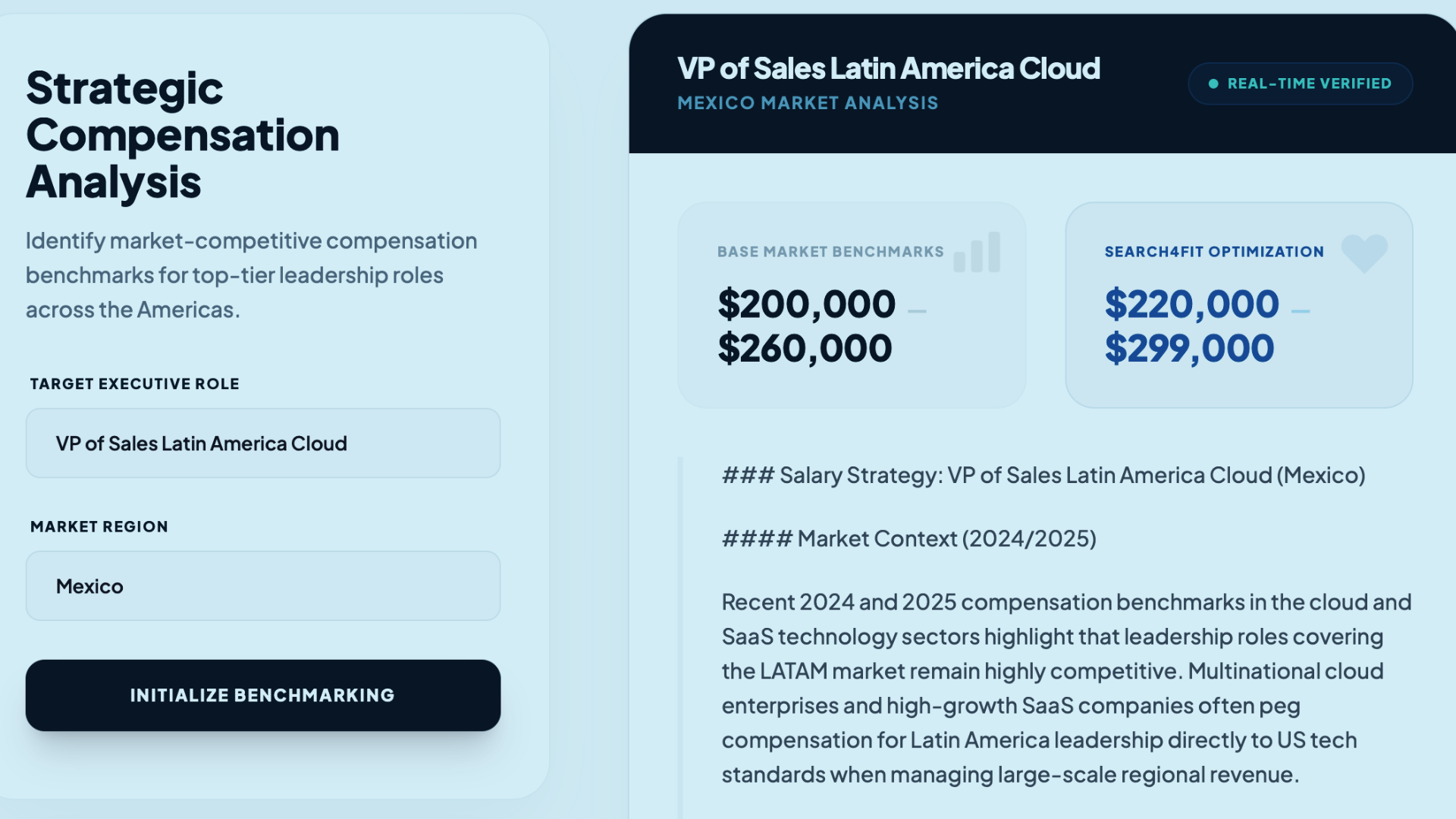Click the heart icon in Search4Fit Optimization card
This screenshot has width=1456, height=819.
click(1363, 253)
